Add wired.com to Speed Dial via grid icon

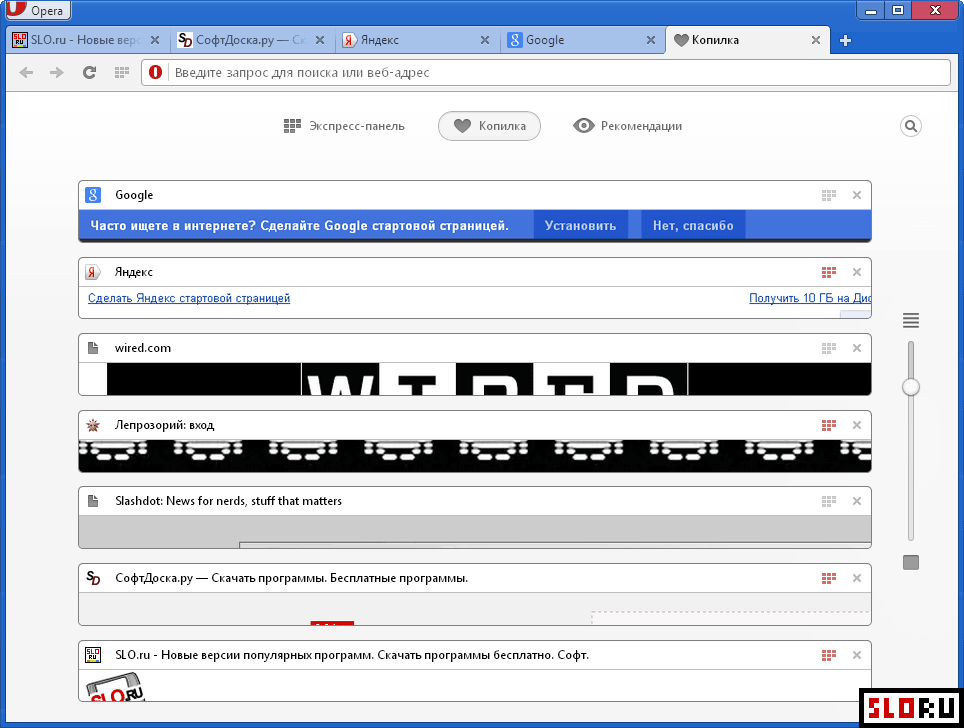(829, 348)
